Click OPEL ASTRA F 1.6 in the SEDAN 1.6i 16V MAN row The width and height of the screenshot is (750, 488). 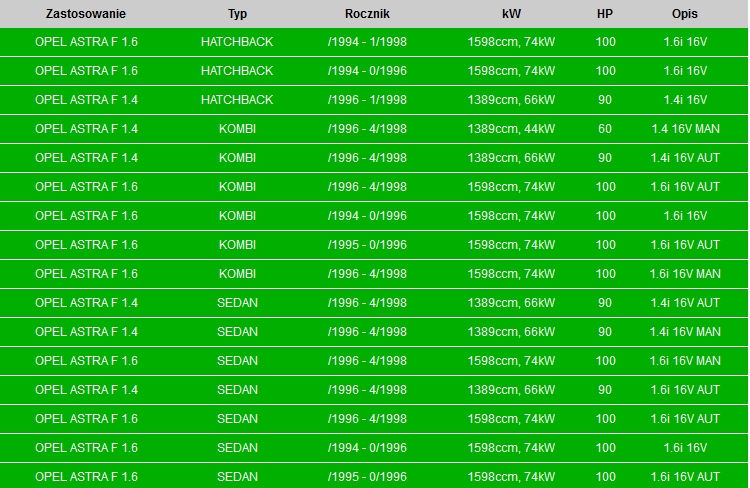(86, 361)
